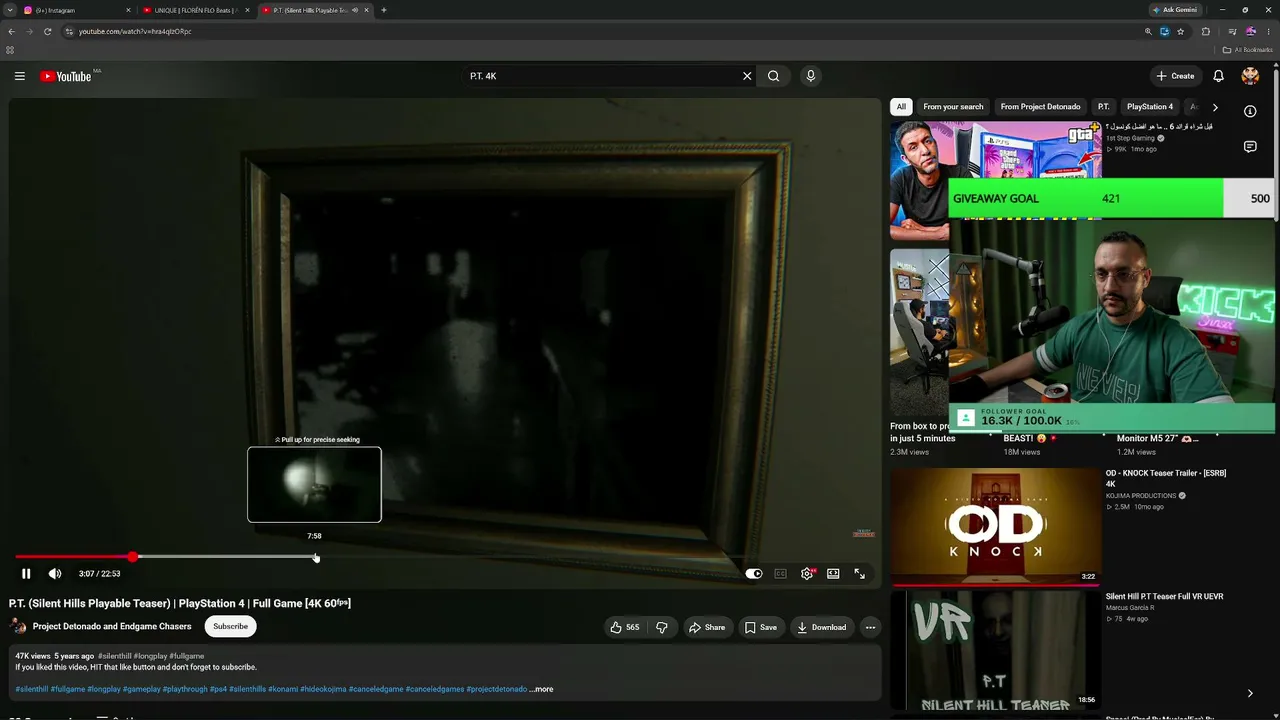
Task: Switch to the Instagram browser tab
Action: pos(74,10)
